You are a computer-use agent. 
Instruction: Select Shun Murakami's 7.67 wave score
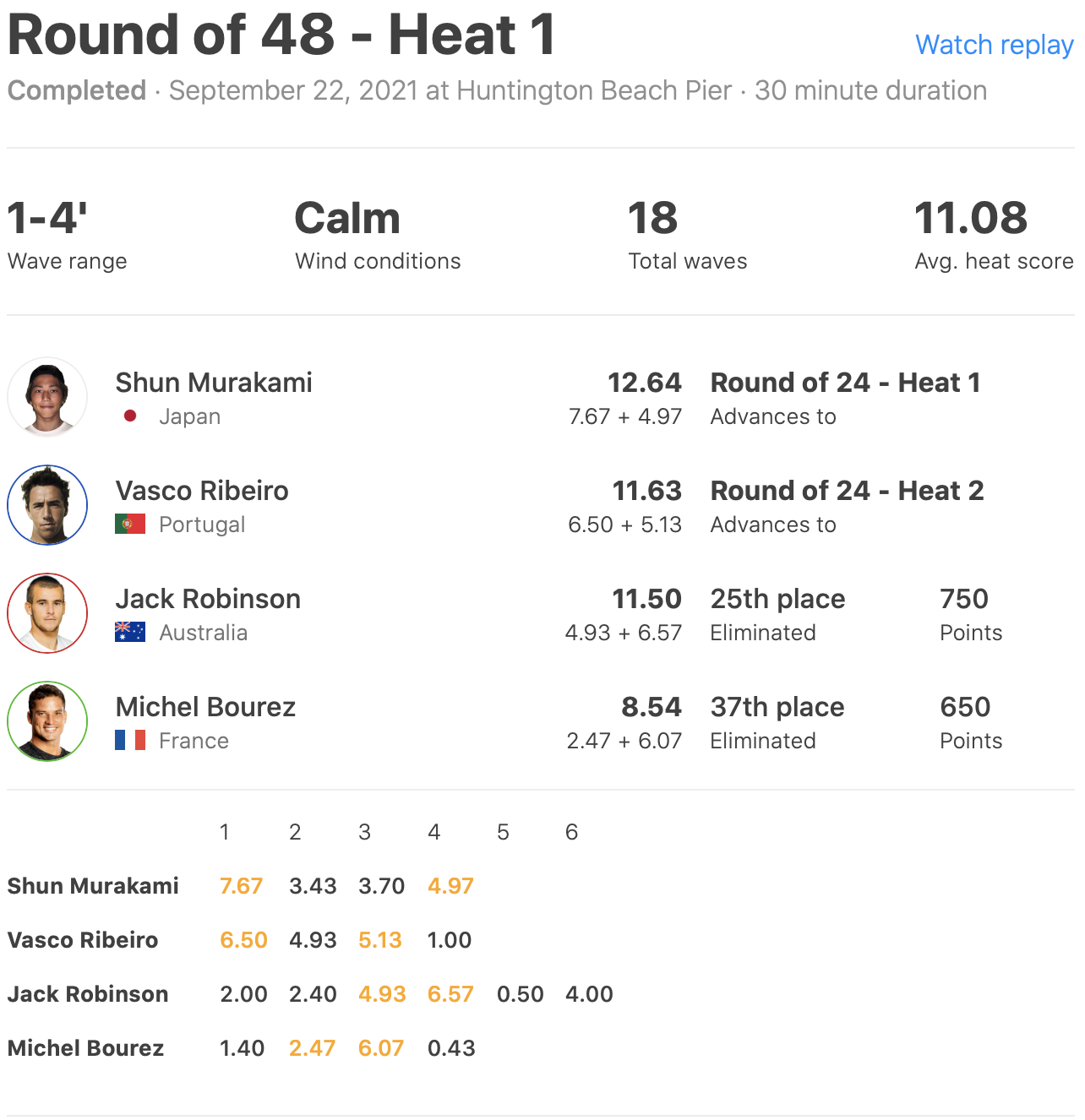[x=241, y=886]
